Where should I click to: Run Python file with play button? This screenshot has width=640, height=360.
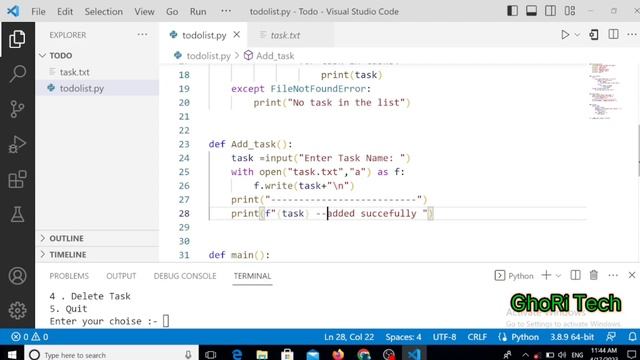[x=565, y=35]
